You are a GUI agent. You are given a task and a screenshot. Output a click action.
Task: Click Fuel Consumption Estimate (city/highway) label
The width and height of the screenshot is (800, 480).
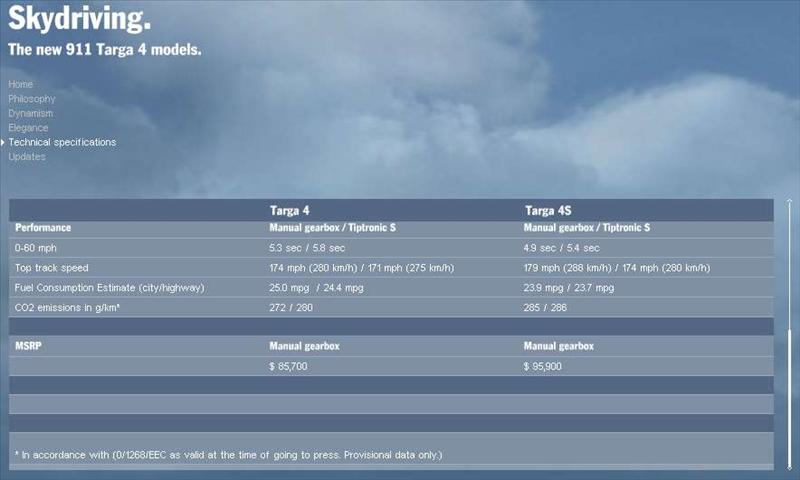point(109,288)
